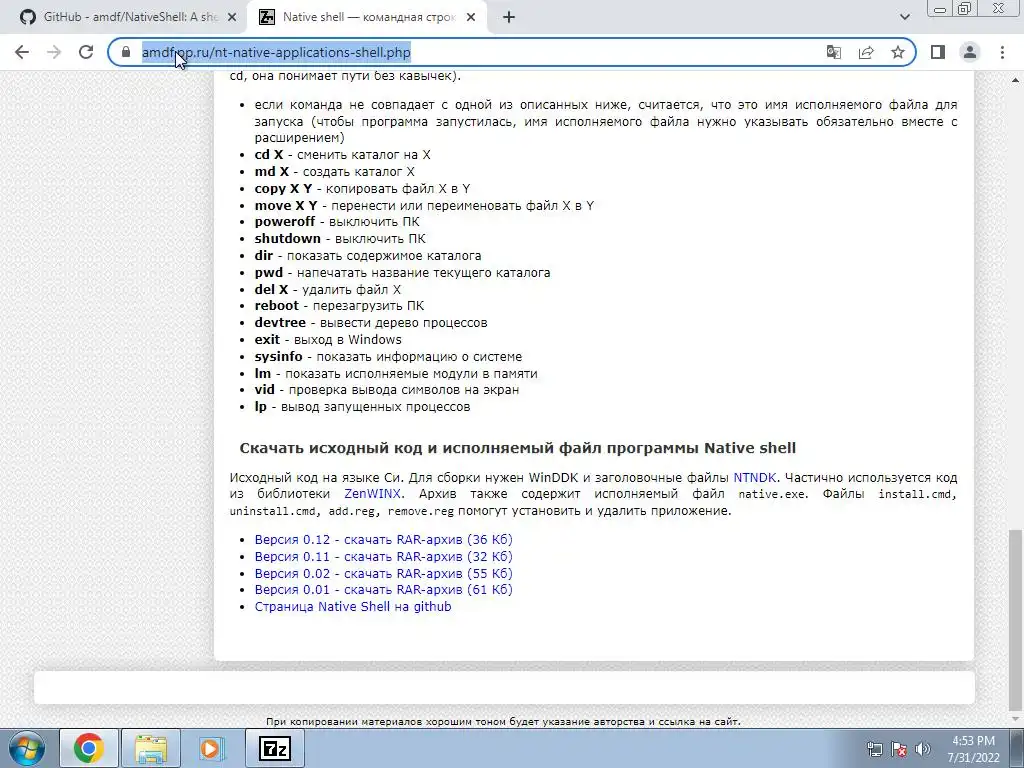1024x768 pixels.
Task: Click the 'uninstall.cmd' file name text
Action: click(274, 511)
